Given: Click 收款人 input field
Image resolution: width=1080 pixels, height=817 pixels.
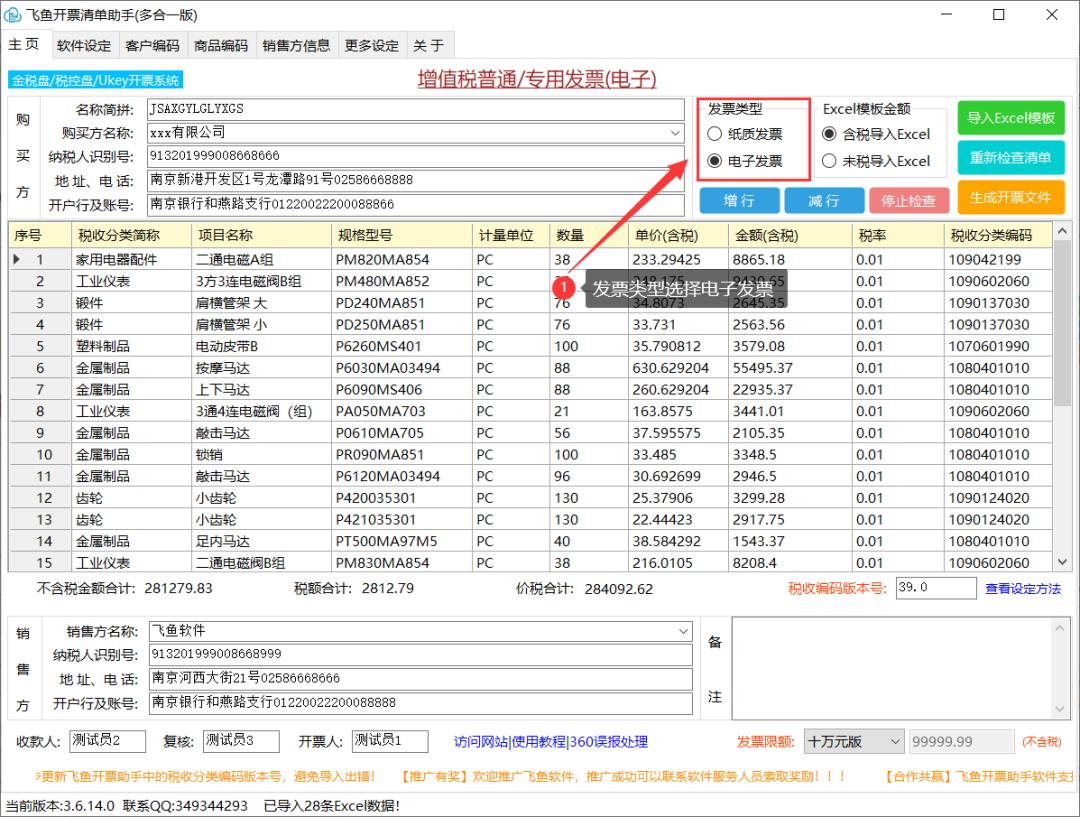Looking at the screenshot, I should [107, 741].
